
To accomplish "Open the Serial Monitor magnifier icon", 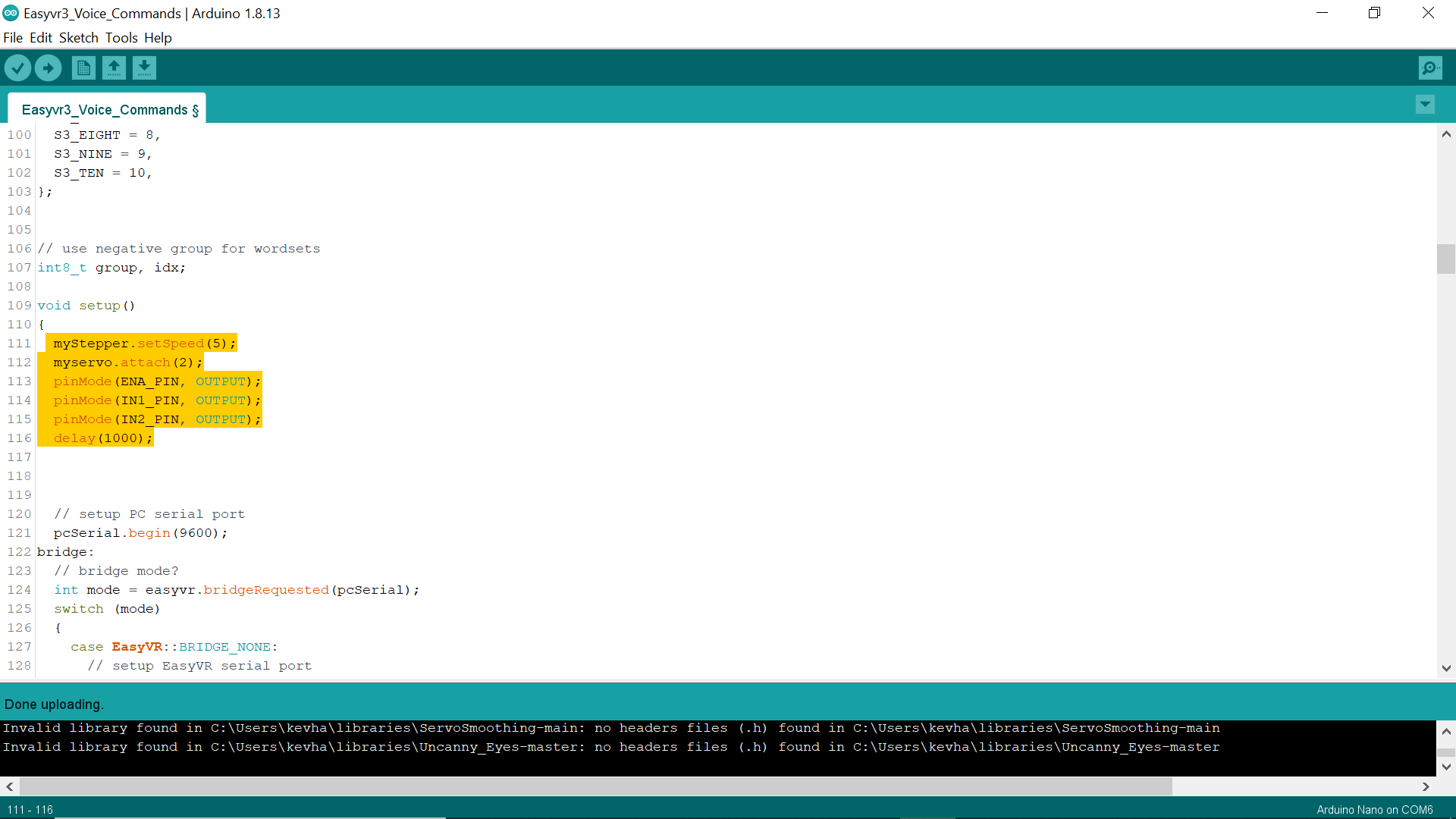I will (x=1430, y=67).
